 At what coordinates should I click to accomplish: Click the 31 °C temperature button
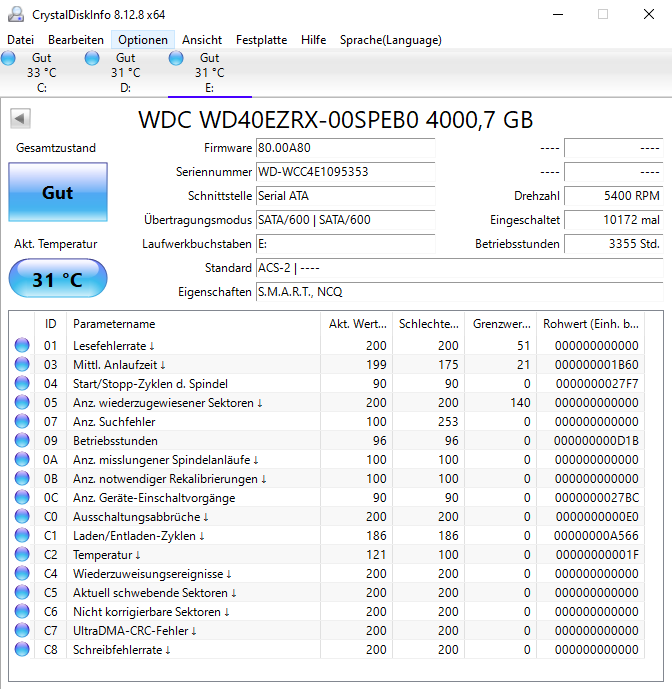(x=58, y=279)
